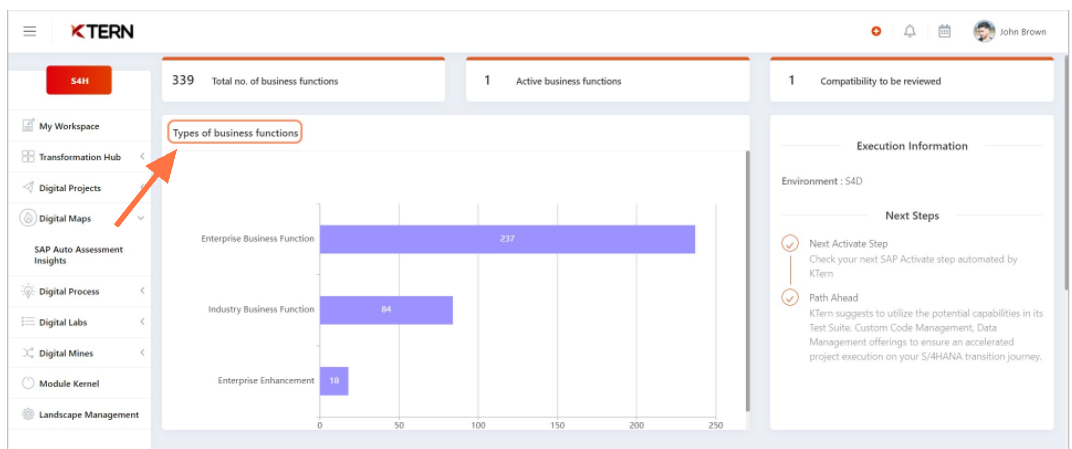Click the red plus add icon
This screenshot has width=1072, height=449.
tap(876, 31)
